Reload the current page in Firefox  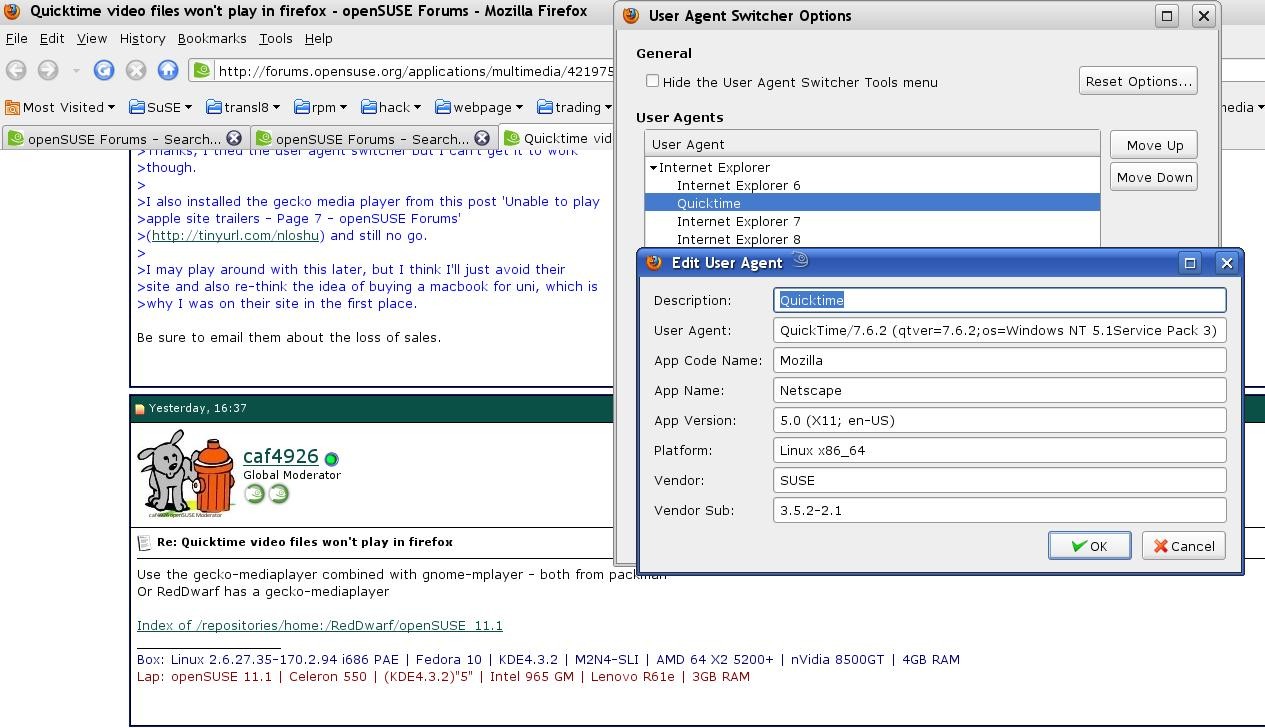[104, 70]
